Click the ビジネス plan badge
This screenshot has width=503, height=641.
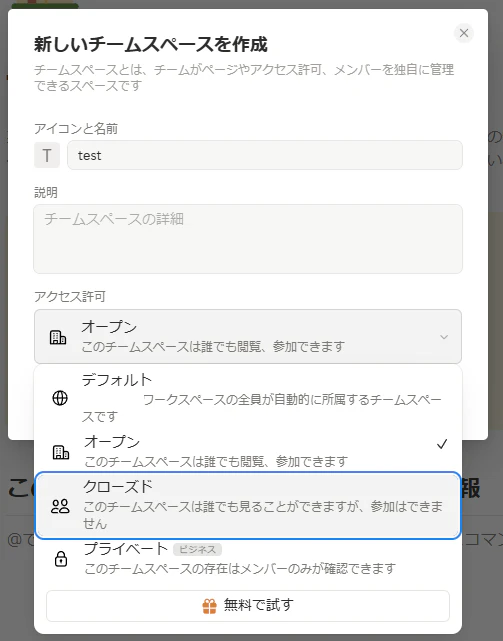pyautogui.click(x=198, y=549)
